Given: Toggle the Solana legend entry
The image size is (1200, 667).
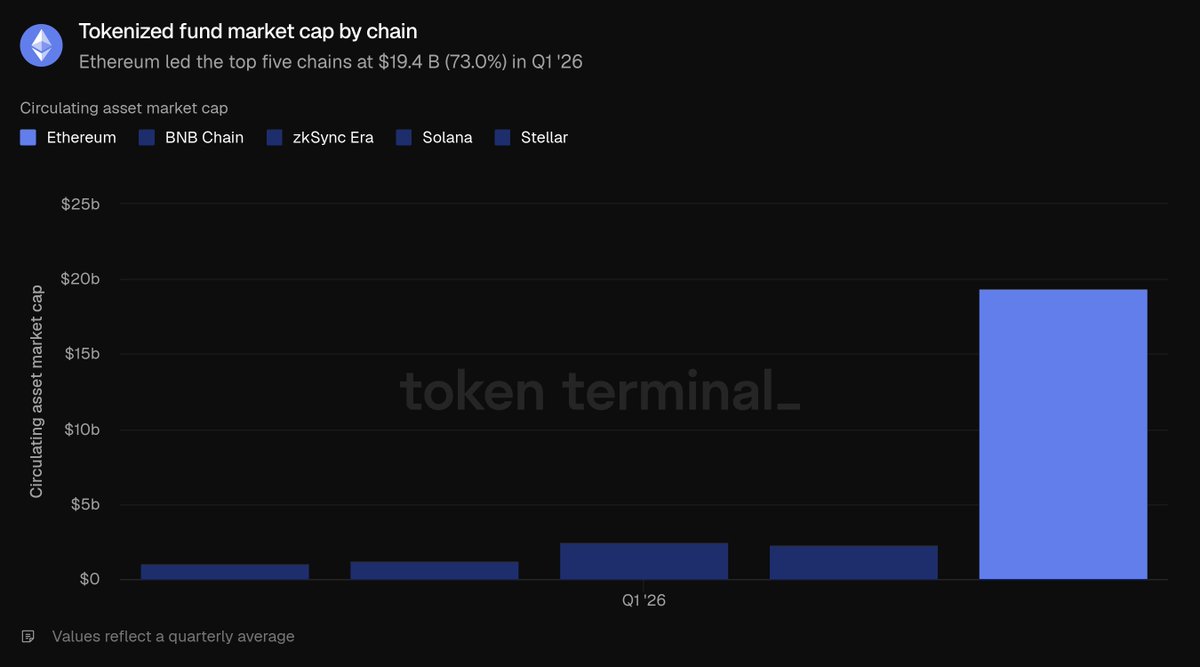Looking at the screenshot, I should coord(434,138).
